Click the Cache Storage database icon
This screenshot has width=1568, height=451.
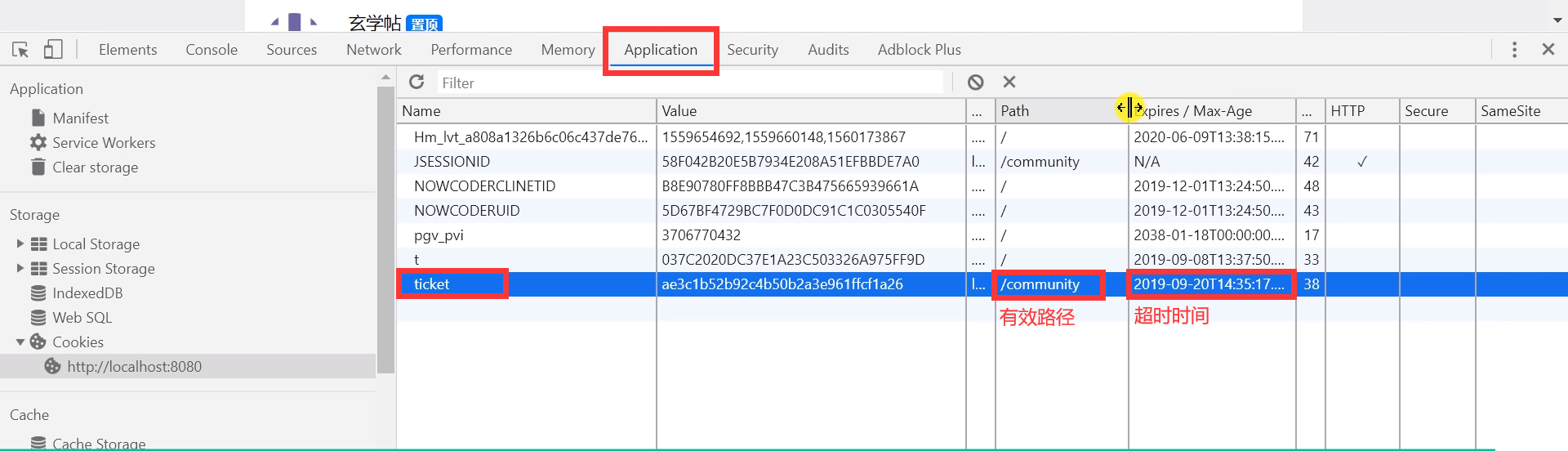pyautogui.click(x=38, y=443)
